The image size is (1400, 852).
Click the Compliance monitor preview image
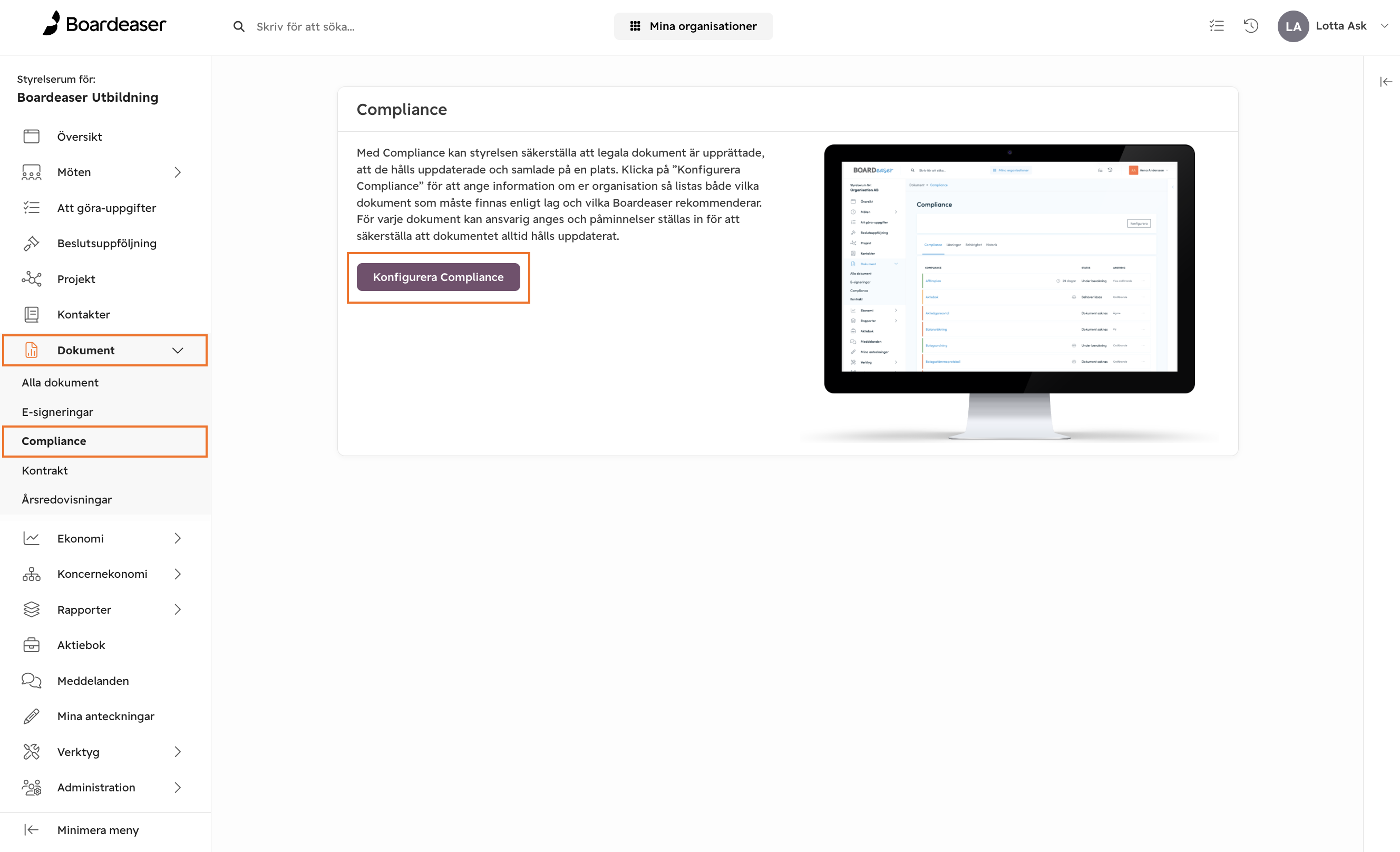tap(1009, 293)
